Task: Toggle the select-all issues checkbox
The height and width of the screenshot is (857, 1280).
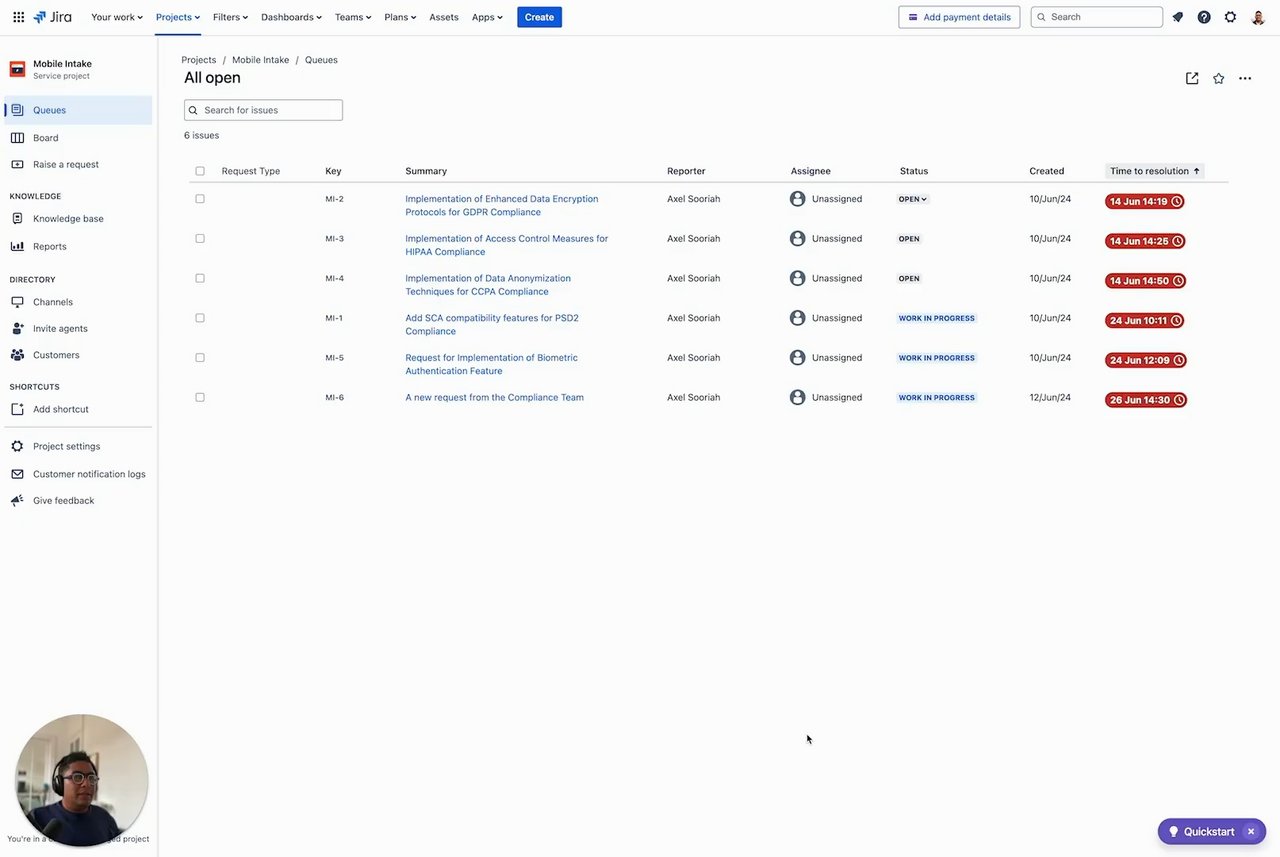Action: (200, 171)
